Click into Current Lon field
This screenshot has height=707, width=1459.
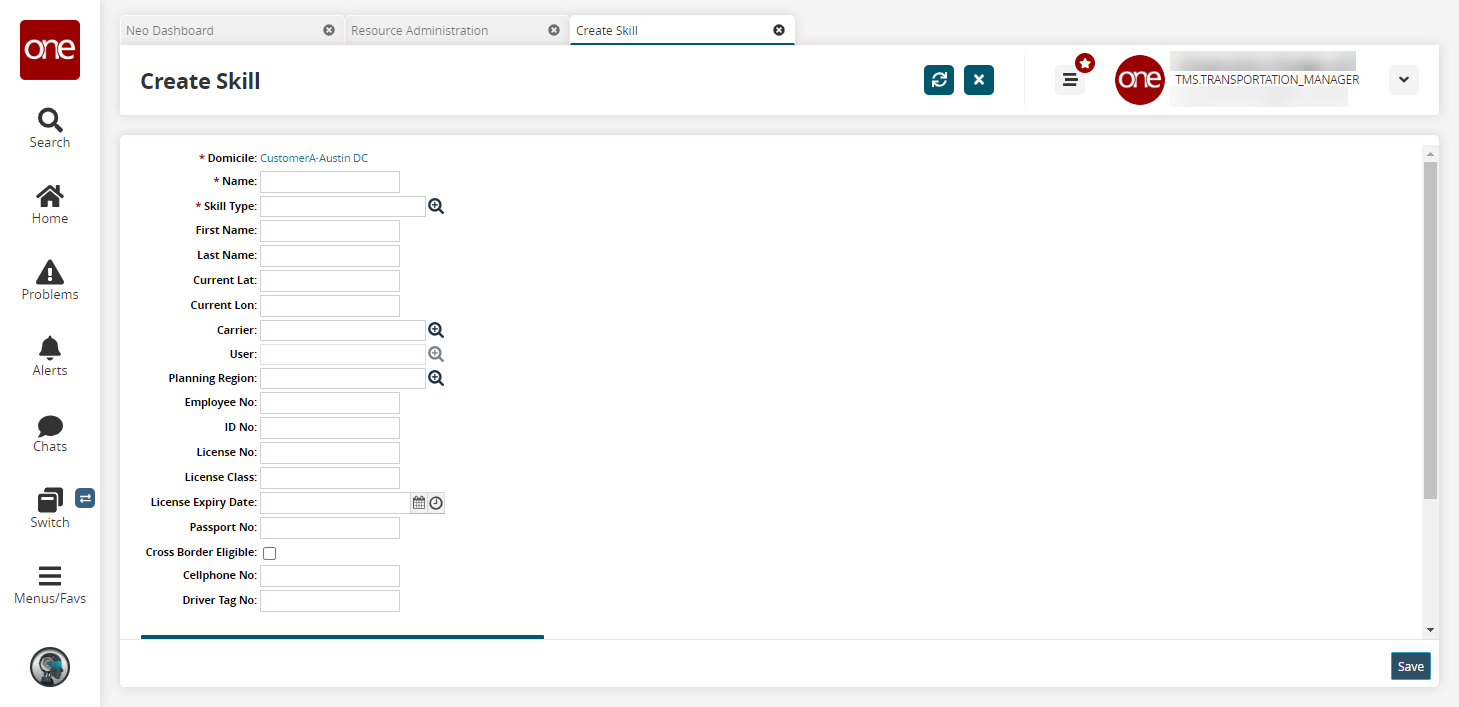(330, 306)
